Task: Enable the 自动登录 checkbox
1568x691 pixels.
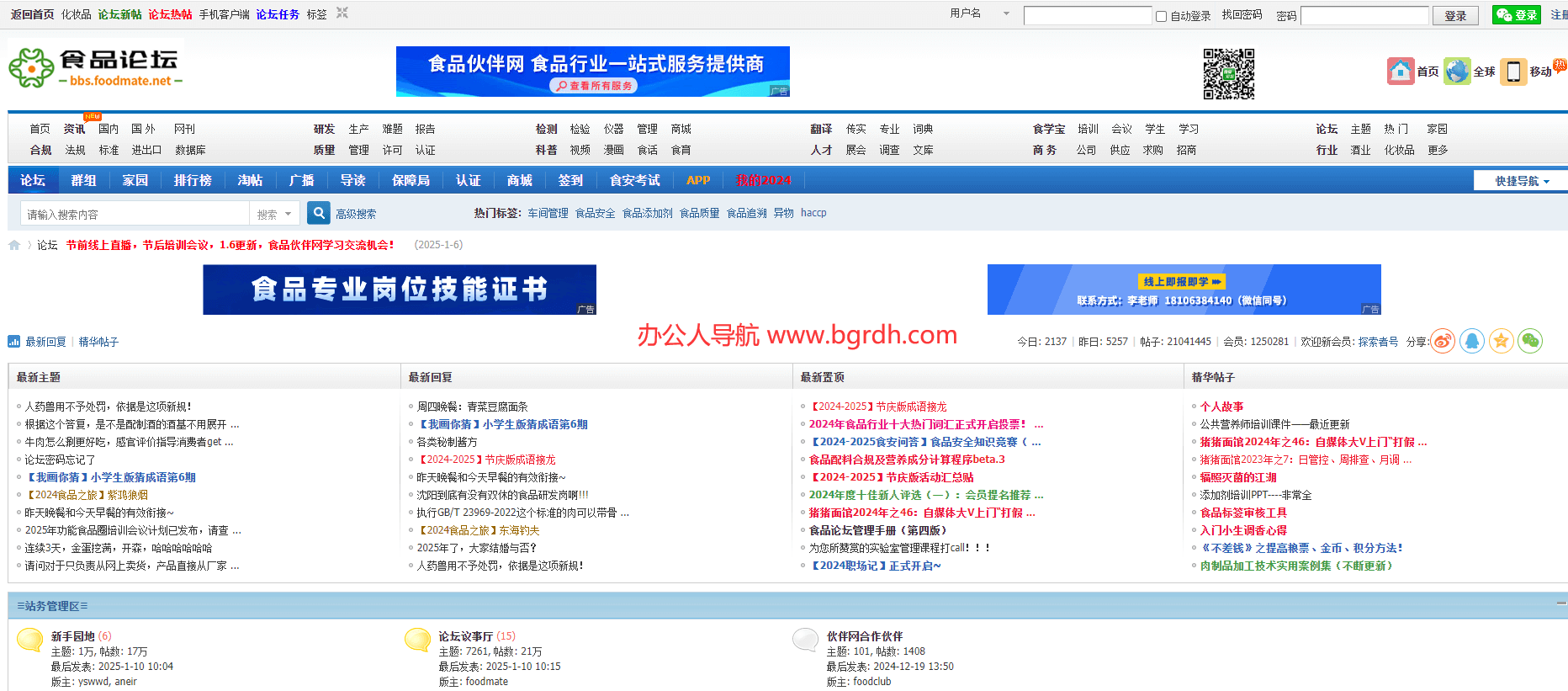Action: coord(1162,16)
